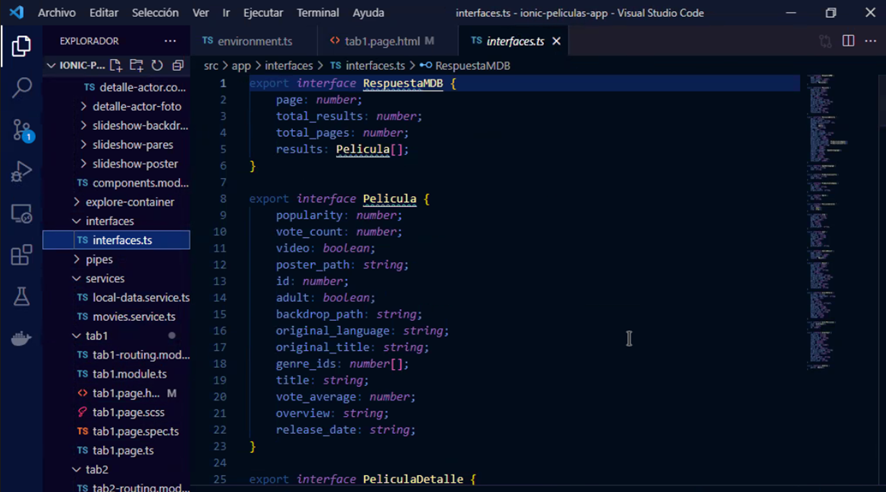Open Testing flask icon
This screenshot has width=886, height=492.
point(21,297)
